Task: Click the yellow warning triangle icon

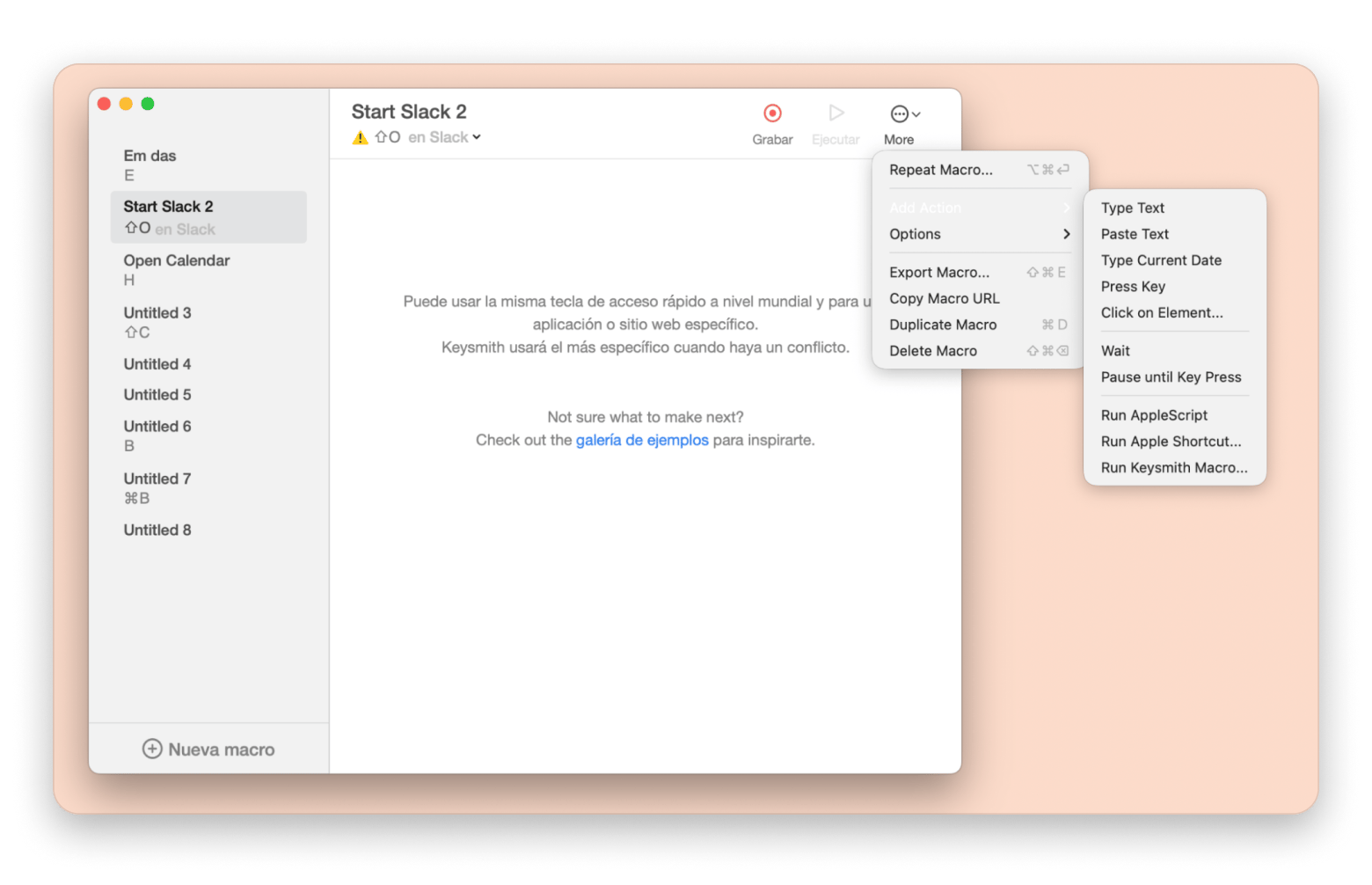Action: (360, 137)
